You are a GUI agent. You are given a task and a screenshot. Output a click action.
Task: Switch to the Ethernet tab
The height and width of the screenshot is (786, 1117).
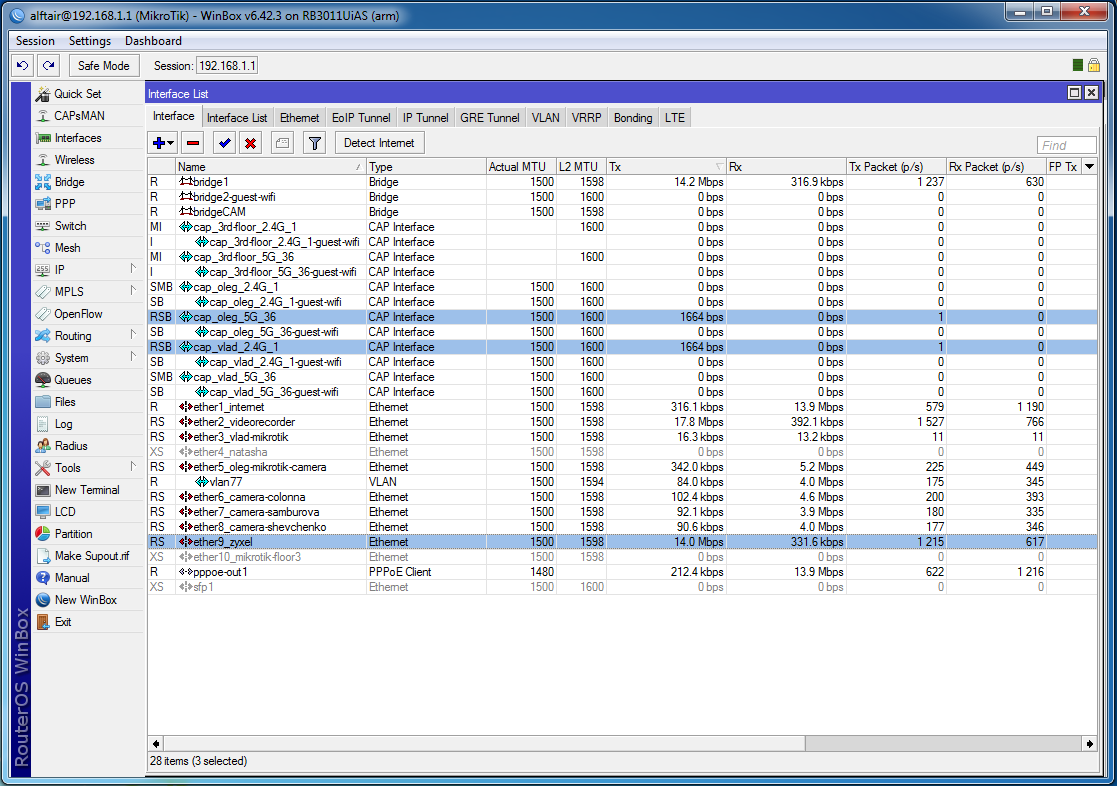(300, 118)
